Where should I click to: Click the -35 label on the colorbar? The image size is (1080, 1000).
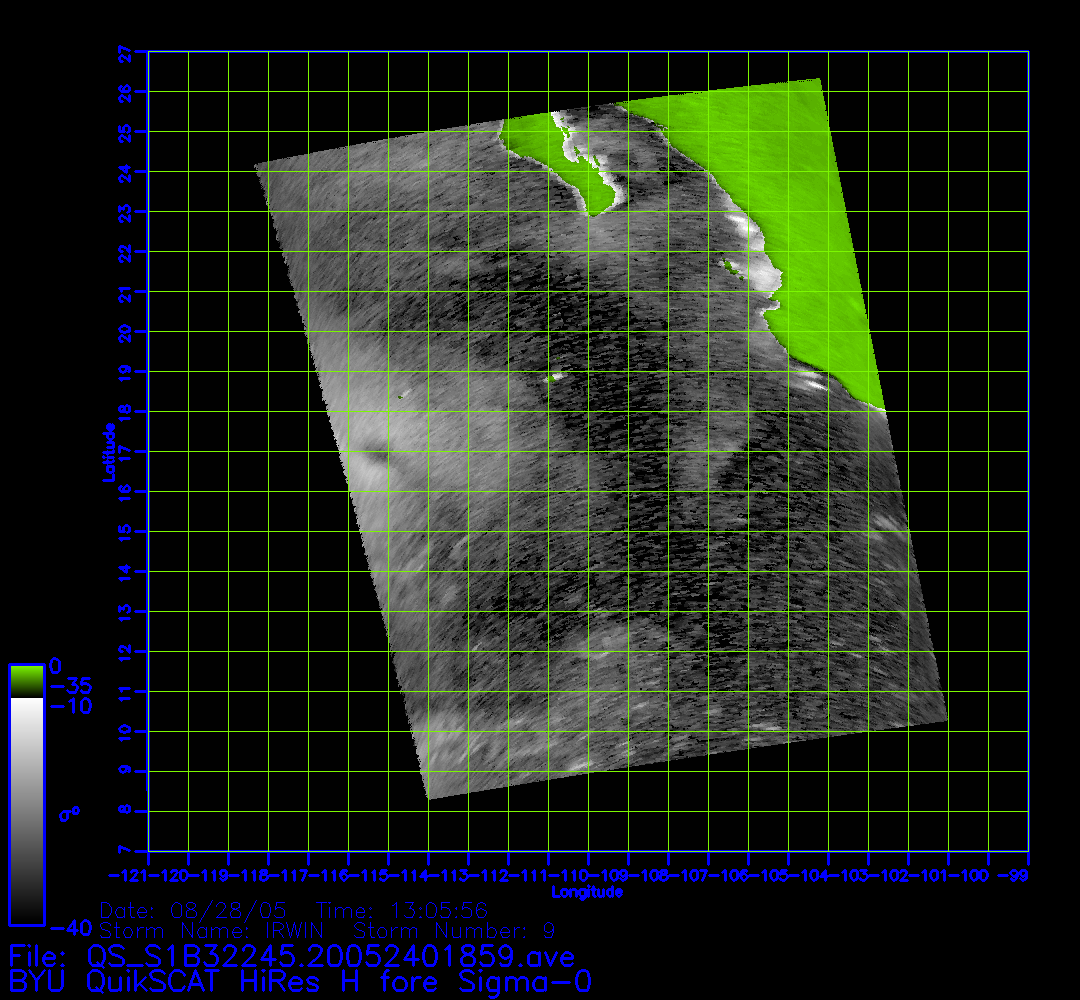[71, 686]
